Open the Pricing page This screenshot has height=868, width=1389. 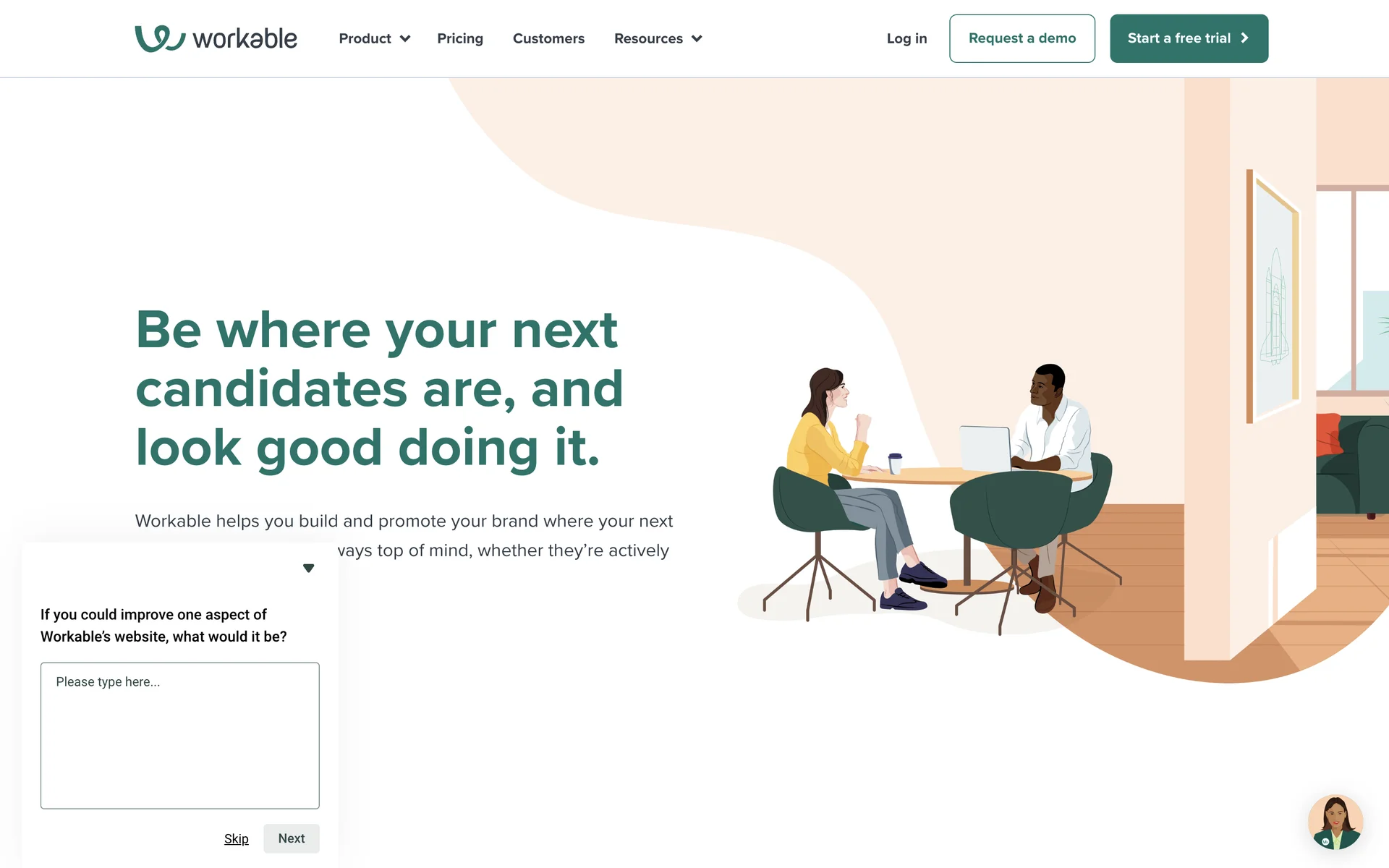coord(460,38)
